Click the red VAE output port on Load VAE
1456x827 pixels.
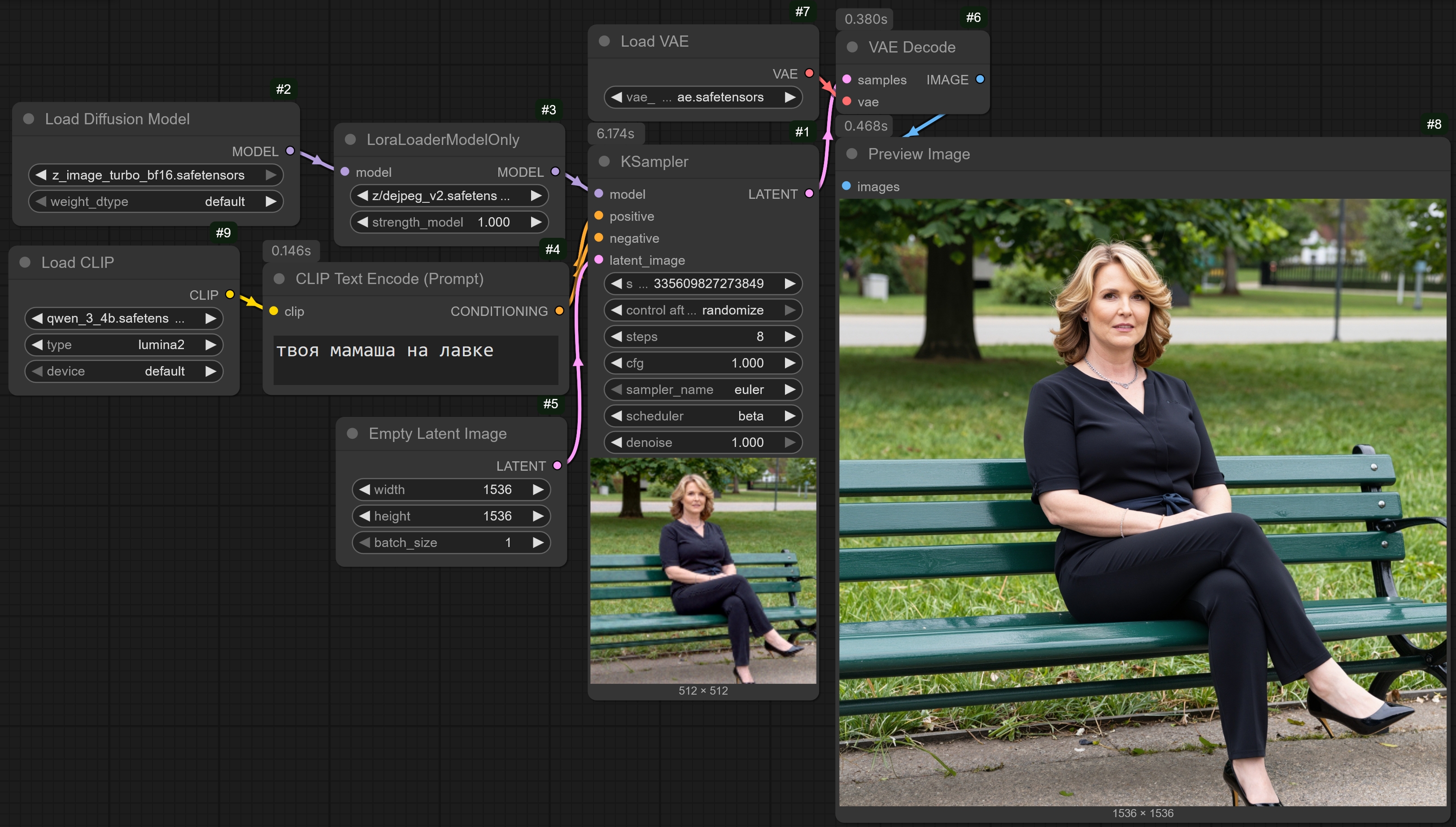810,73
